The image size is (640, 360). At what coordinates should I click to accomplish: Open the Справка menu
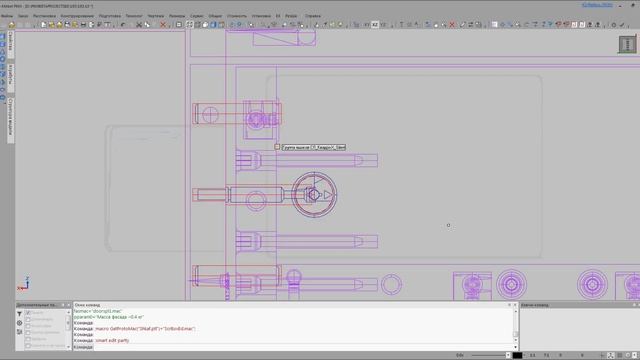pos(313,16)
